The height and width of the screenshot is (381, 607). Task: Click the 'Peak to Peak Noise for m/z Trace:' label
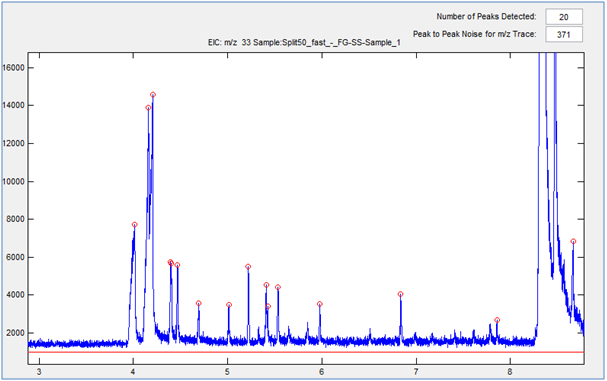click(x=475, y=34)
